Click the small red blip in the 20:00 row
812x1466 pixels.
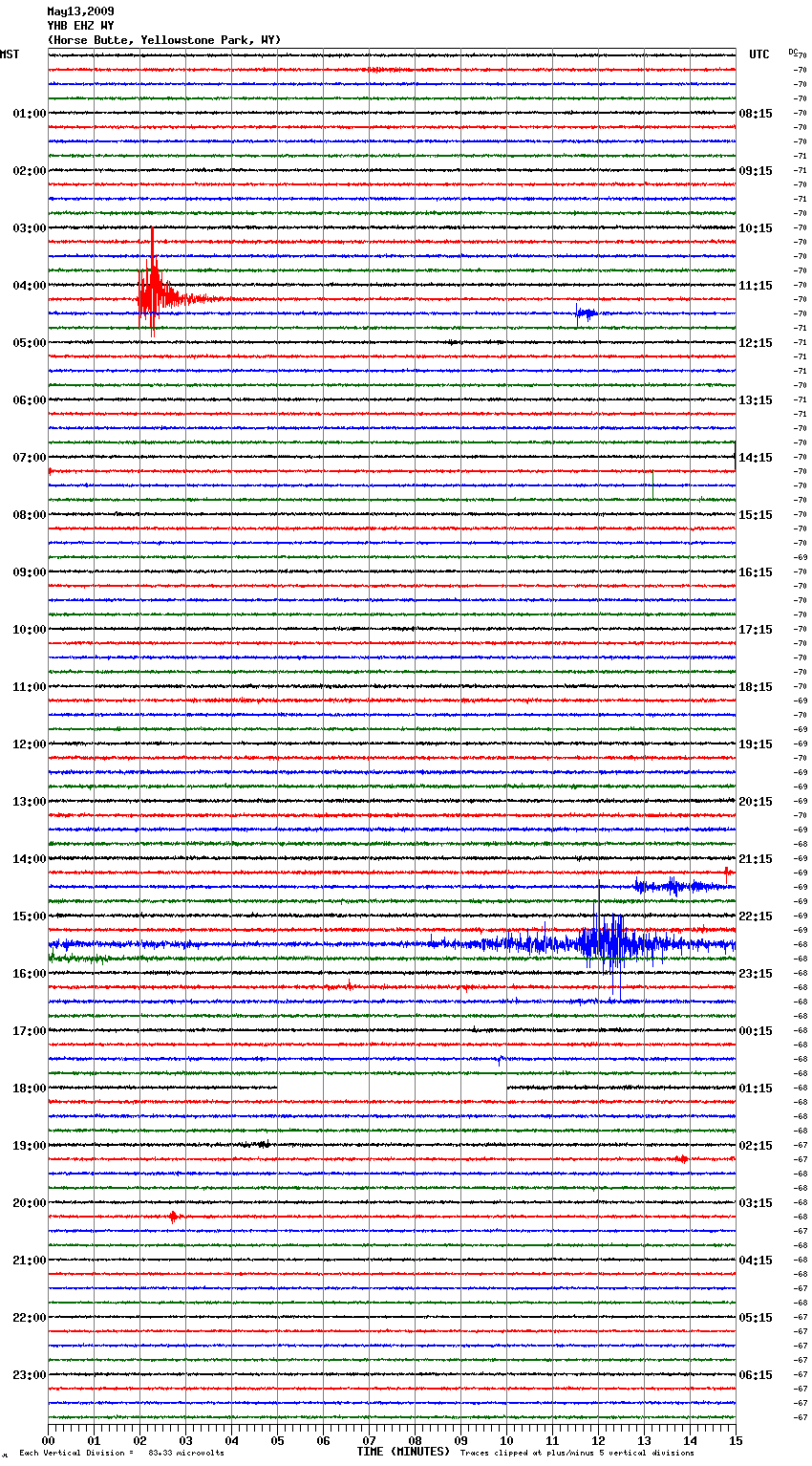click(173, 1217)
